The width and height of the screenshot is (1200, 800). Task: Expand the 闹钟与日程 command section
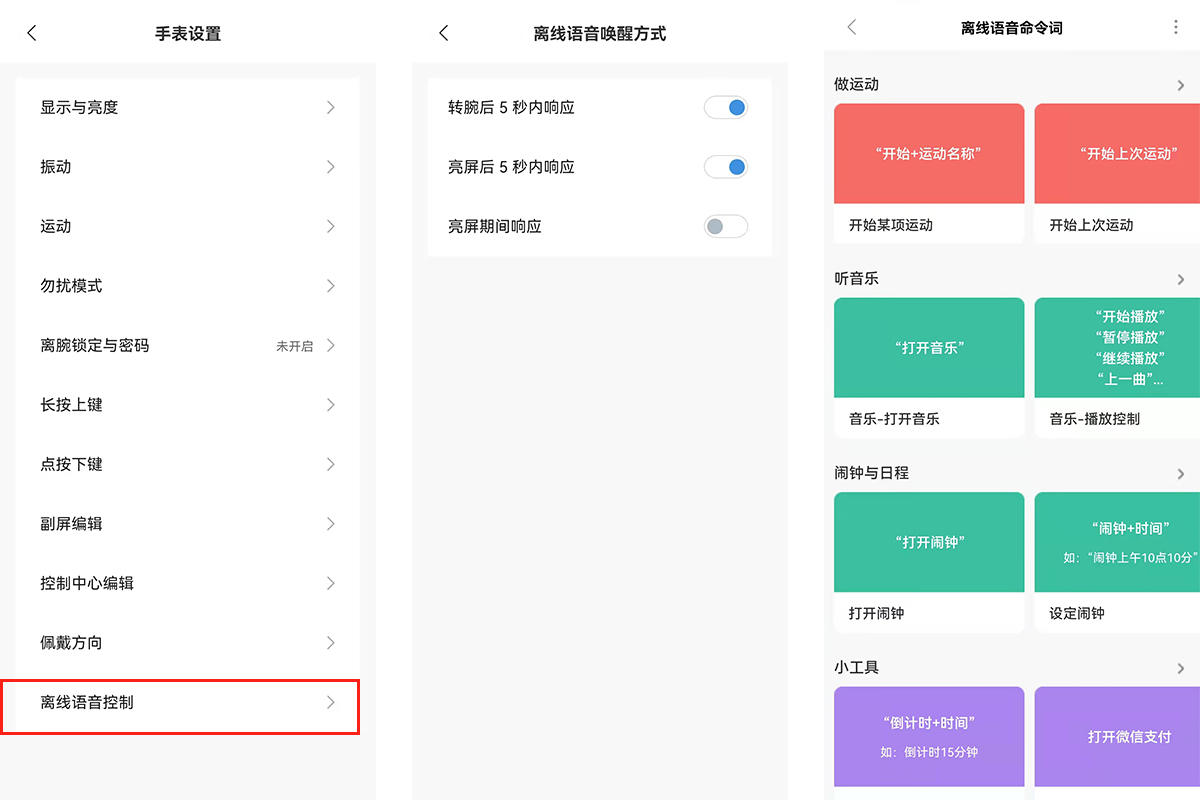pos(1182,472)
